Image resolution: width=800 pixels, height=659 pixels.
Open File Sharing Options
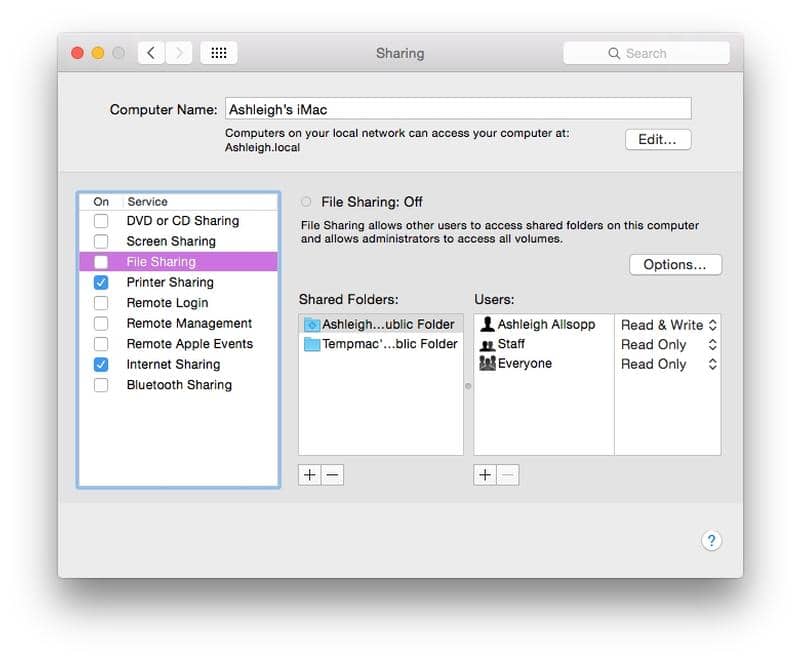tap(675, 264)
